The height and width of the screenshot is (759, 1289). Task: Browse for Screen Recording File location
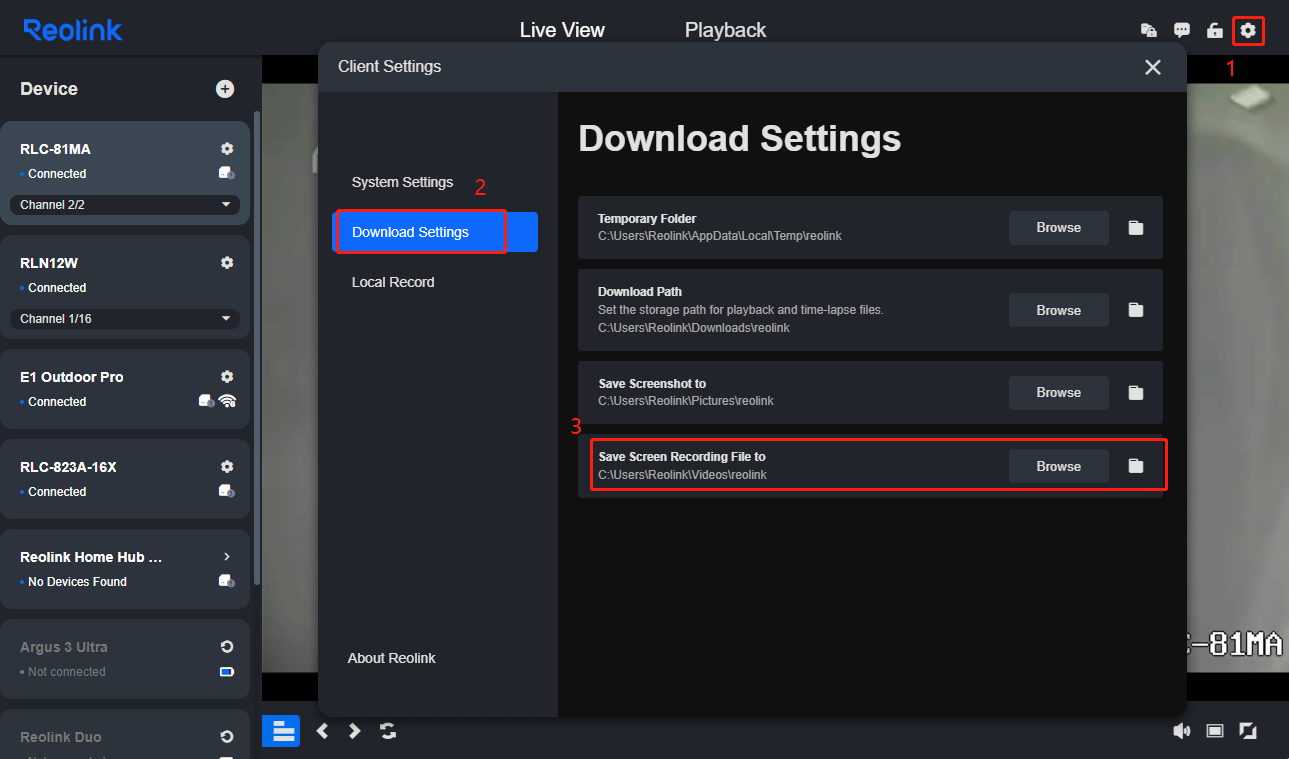[1059, 466]
